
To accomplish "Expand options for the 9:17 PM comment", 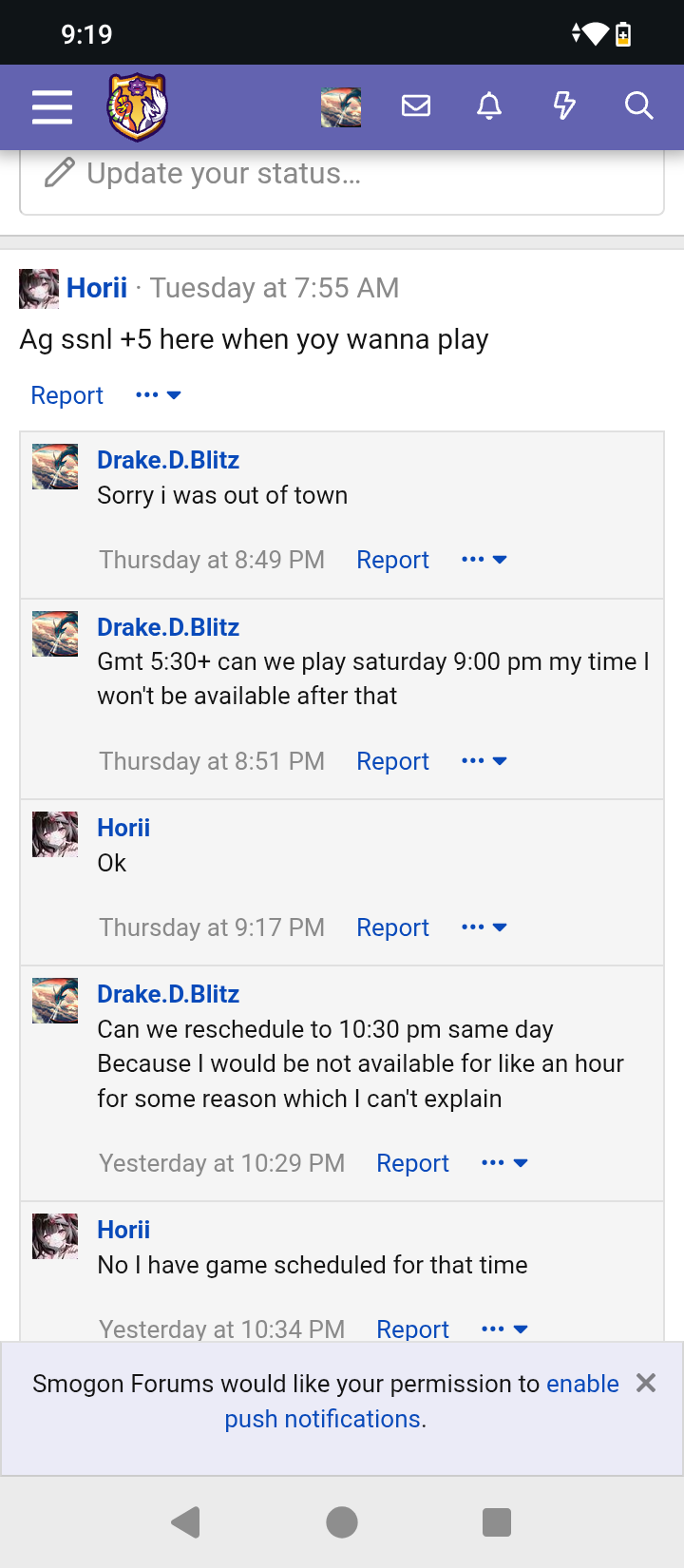I will pyautogui.click(x=484, y=927).
